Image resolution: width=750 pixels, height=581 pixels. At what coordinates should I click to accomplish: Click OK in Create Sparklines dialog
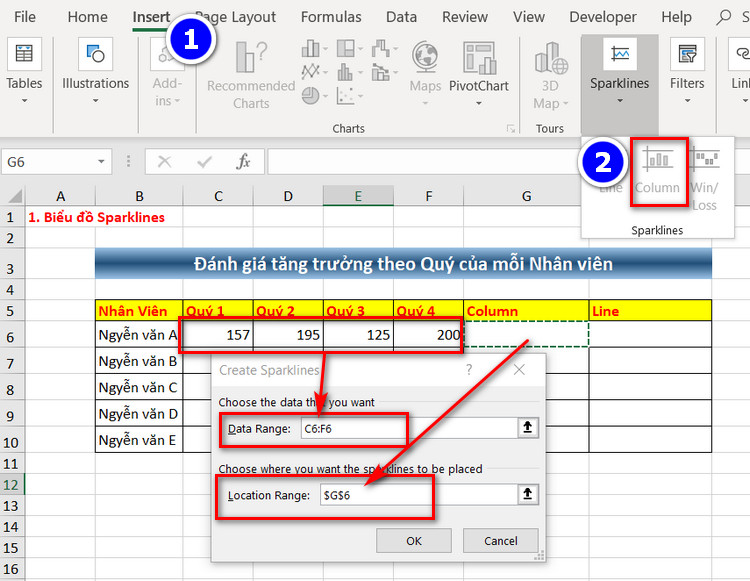(414, 540)
